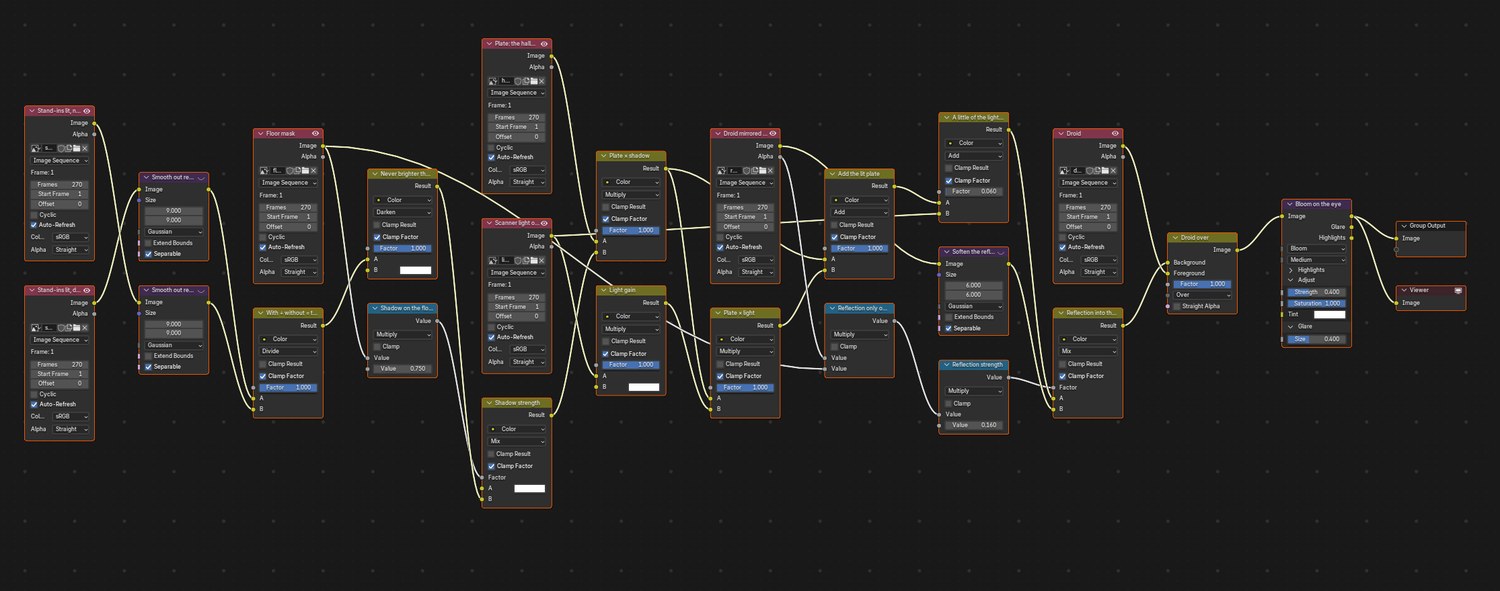1500x591 pixels.
Task: Open Medium quality dropdown in Bloom node
Action: coord(1317,260)
